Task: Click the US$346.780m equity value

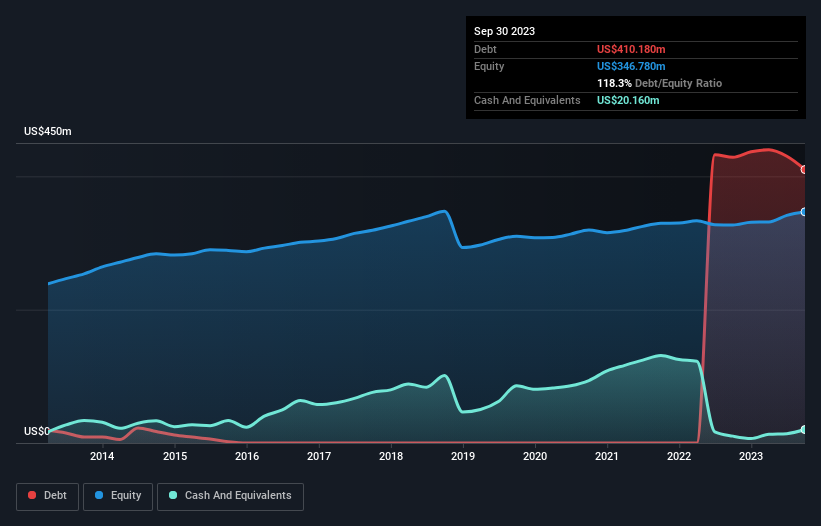Action: pyautogui.click(x=631, y=66)
